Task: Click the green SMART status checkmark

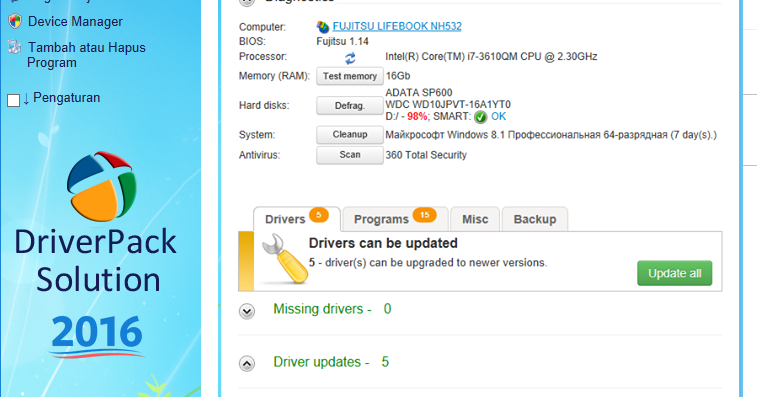Action: (x=480, y=117)
